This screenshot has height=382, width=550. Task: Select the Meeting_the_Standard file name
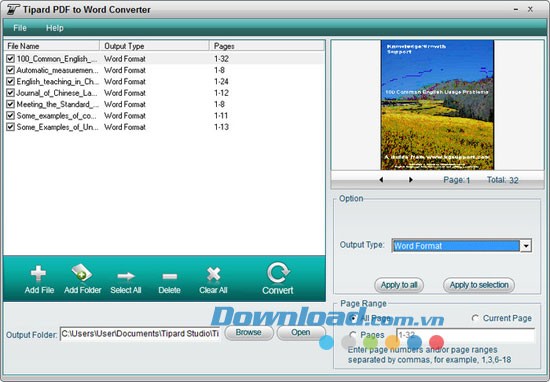click(58, 104)
